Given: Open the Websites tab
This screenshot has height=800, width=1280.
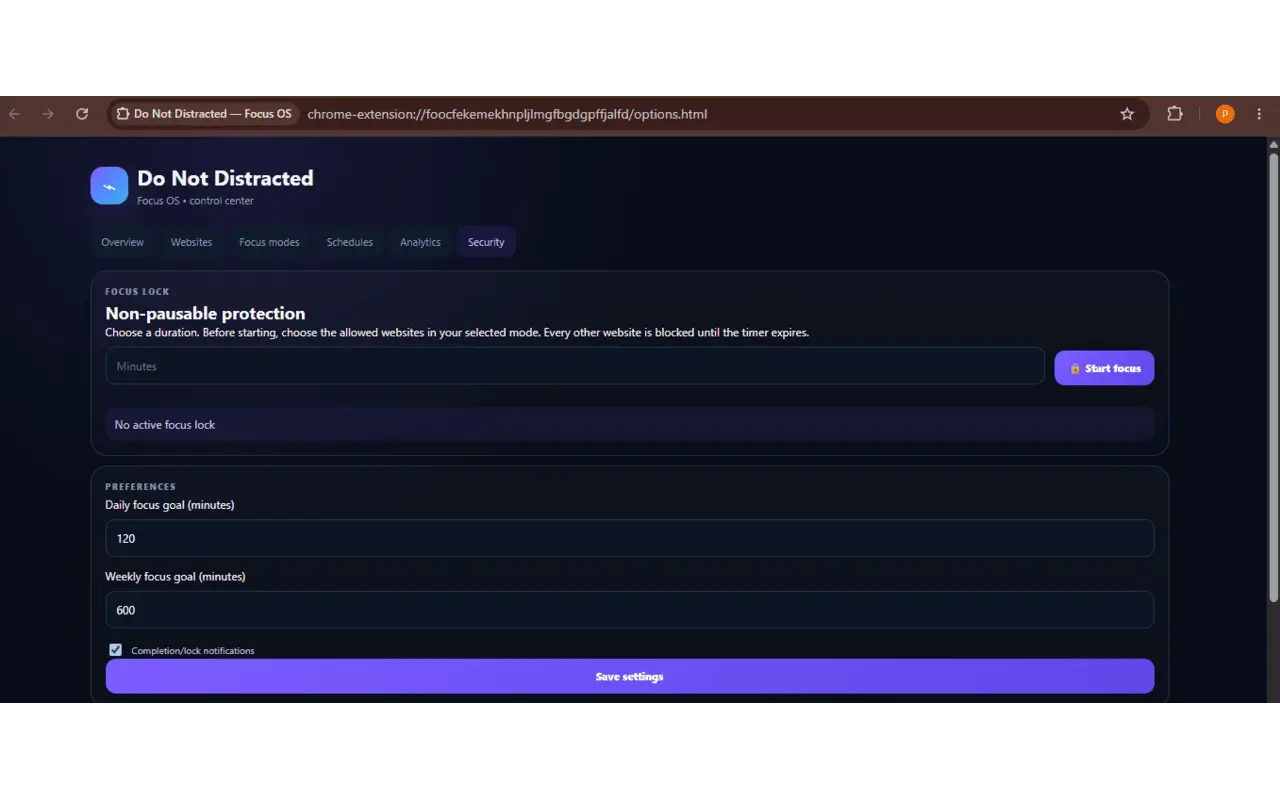Looking at the screenshot, I should point(191,242).
